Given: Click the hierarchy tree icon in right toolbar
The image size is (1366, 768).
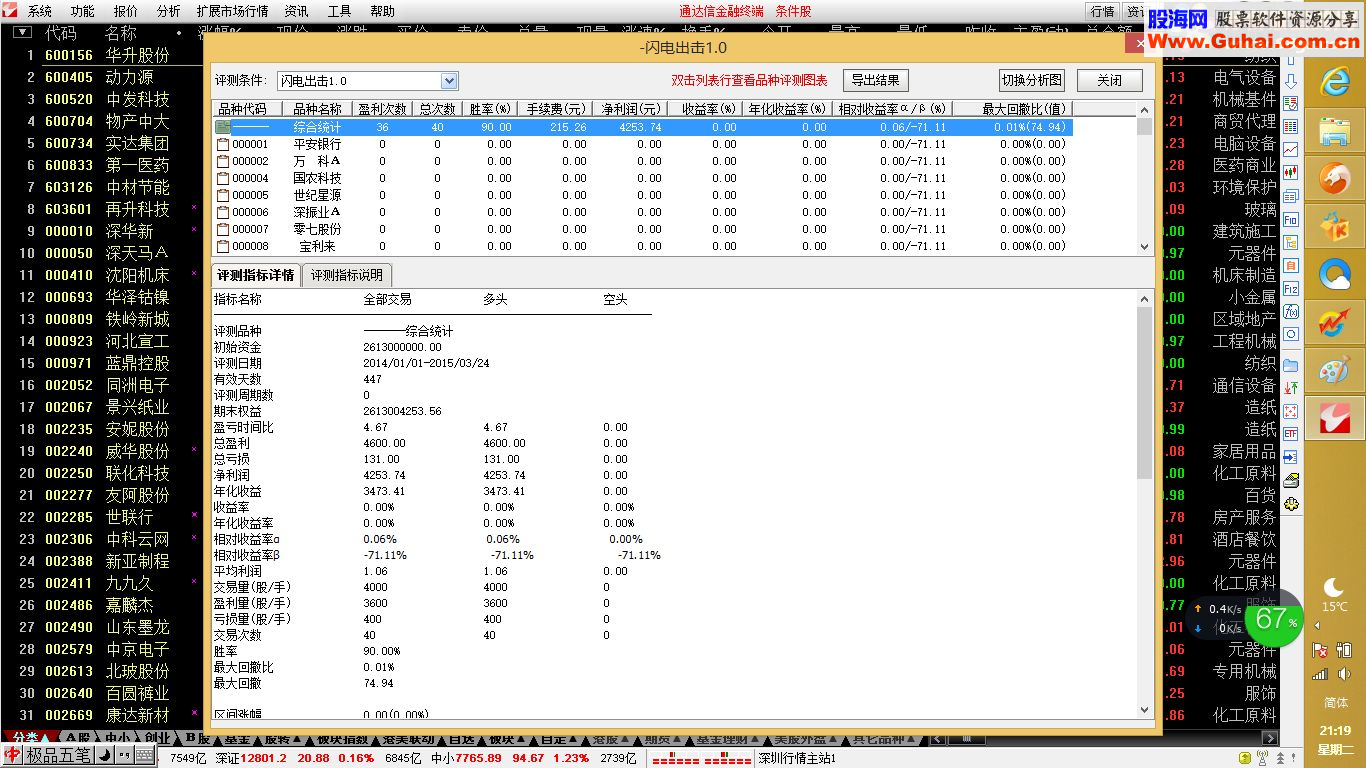Looking at the screenshot, I should tap(1291, 241).
